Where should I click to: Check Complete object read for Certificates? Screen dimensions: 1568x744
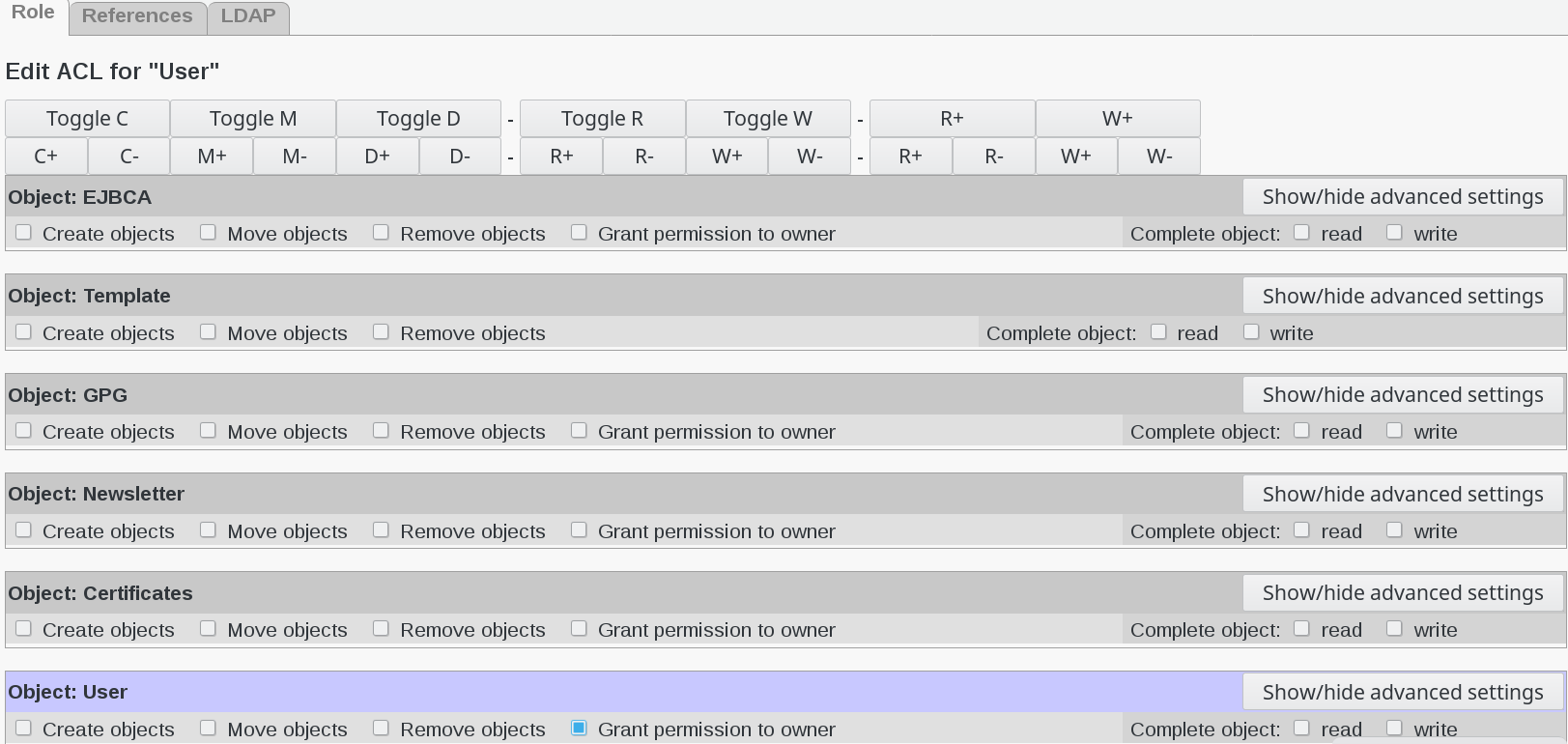(x=1301, y=629)
